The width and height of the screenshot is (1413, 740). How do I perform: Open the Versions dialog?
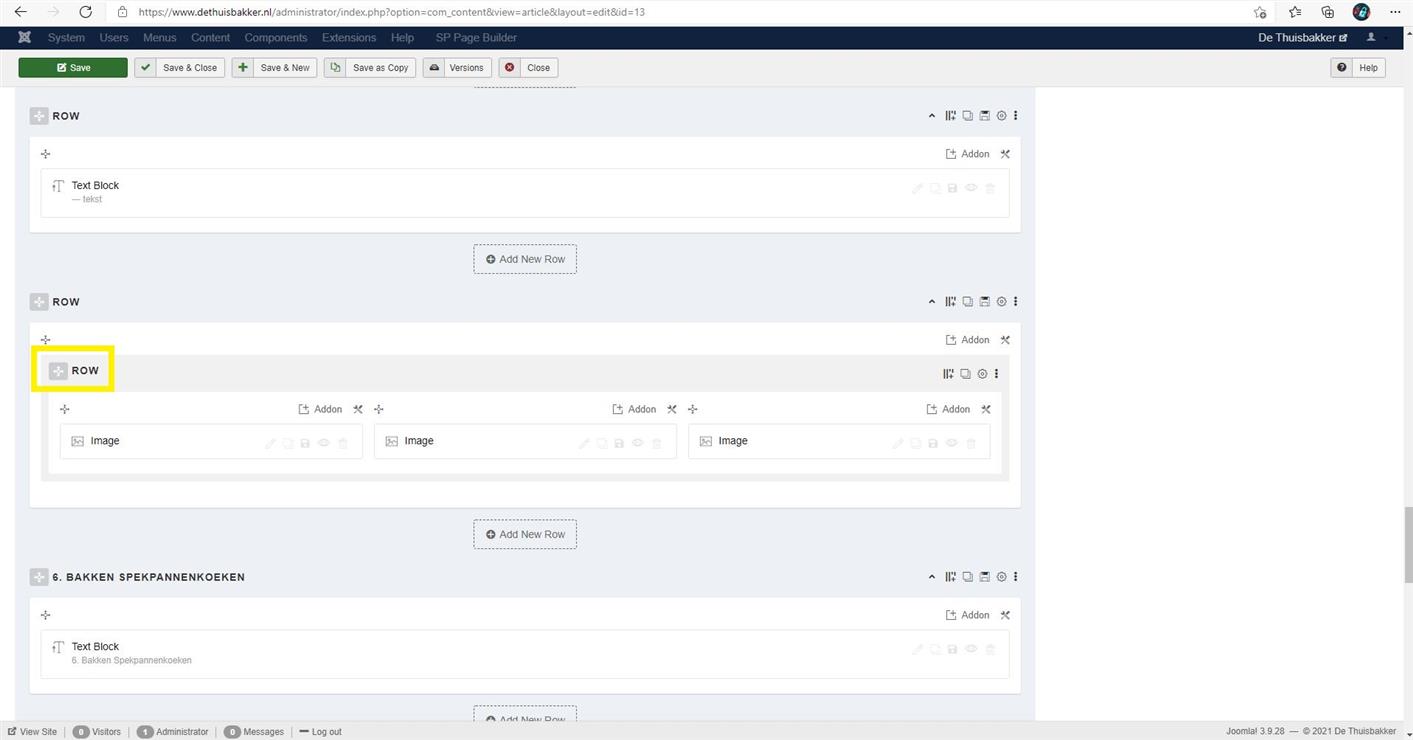(457, 67)
